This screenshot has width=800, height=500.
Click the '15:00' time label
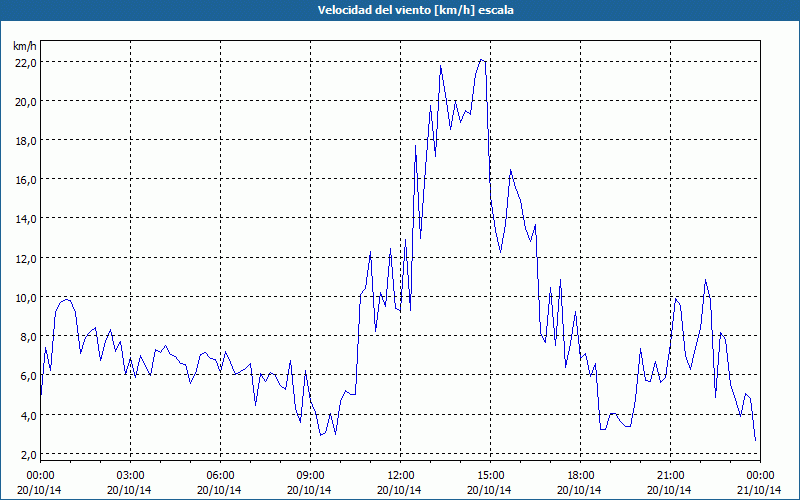tap(491, 476)
